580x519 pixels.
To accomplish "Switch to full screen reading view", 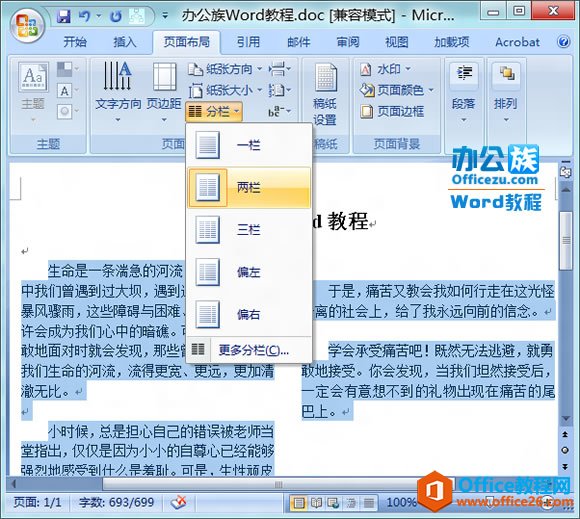I will (x=316, y=503).
